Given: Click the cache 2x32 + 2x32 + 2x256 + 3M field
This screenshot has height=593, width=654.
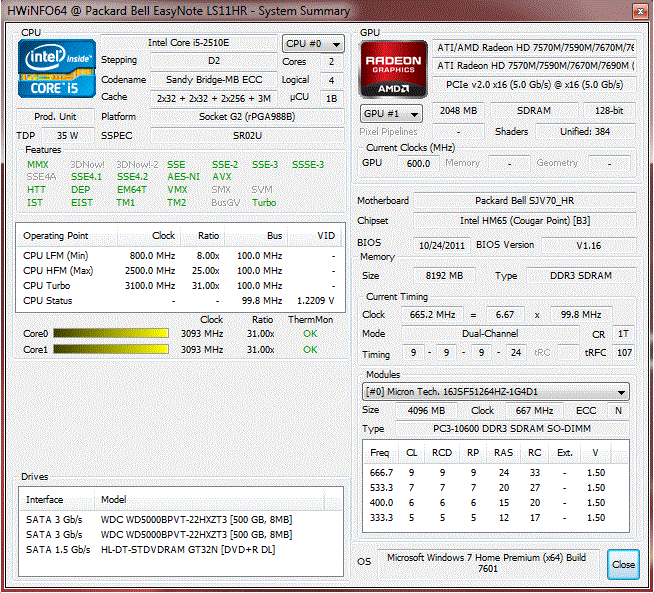Looking at the screenshot, I should point(214,98).
